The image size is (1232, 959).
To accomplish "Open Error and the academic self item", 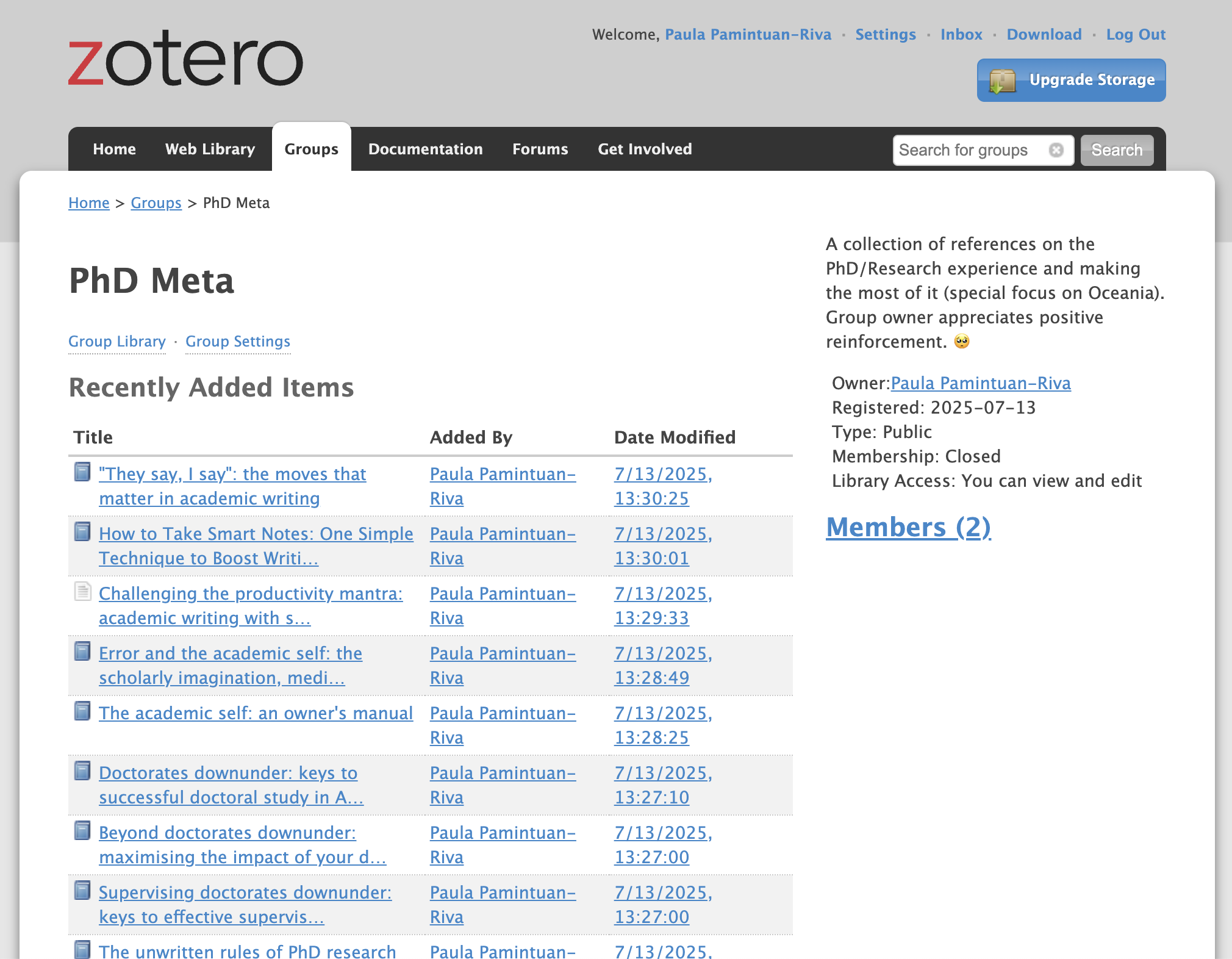I will 231,666.
